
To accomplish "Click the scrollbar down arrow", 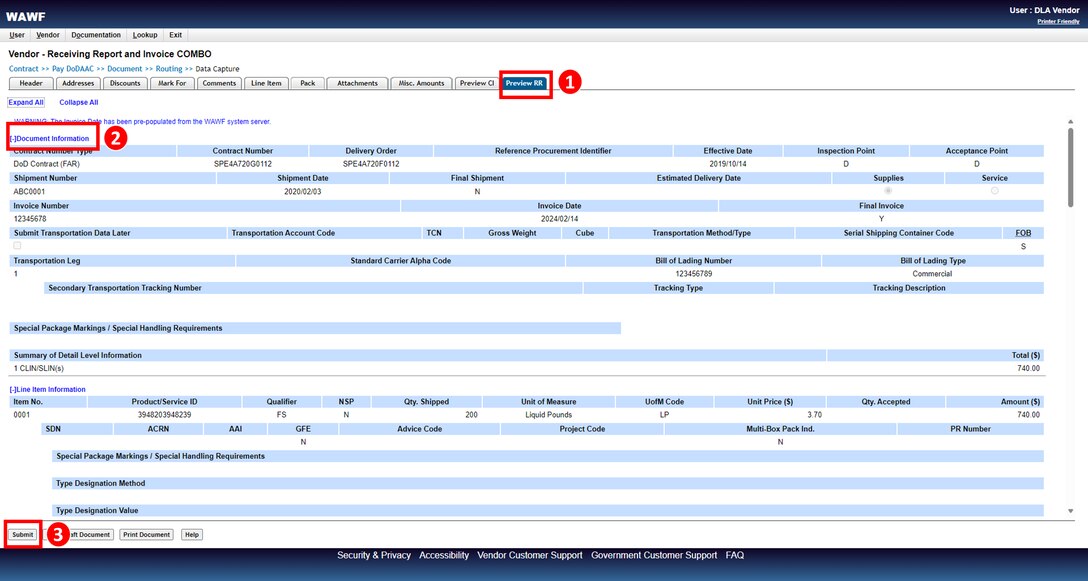I will pyautogui.click(x=1071, y=512).
